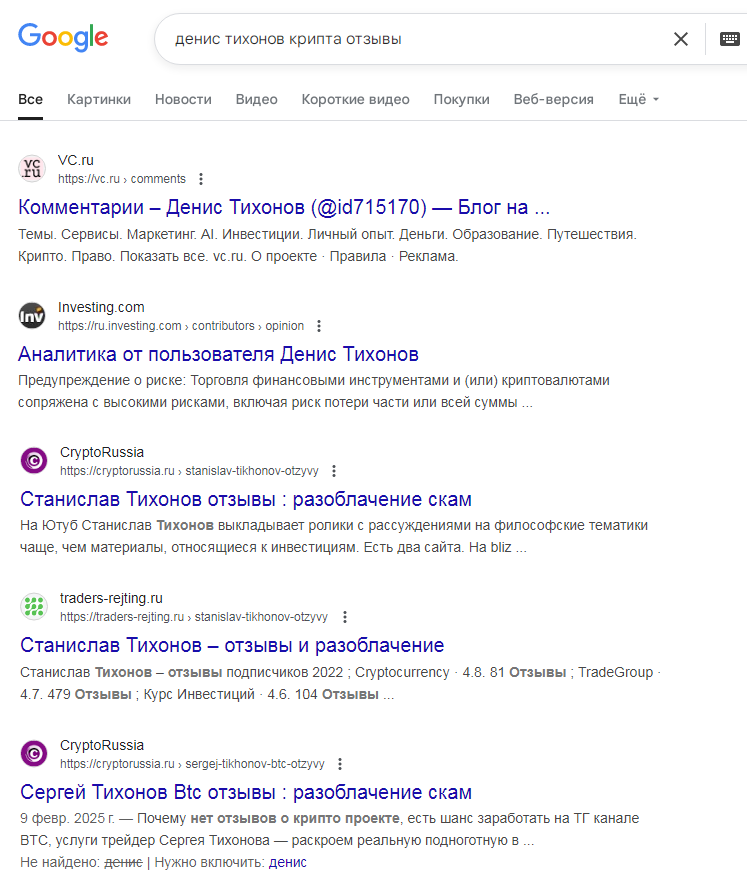The width and height of the screenshot is (747, 887).
Task: Click the Investing.com favicon
Action: 33,316
